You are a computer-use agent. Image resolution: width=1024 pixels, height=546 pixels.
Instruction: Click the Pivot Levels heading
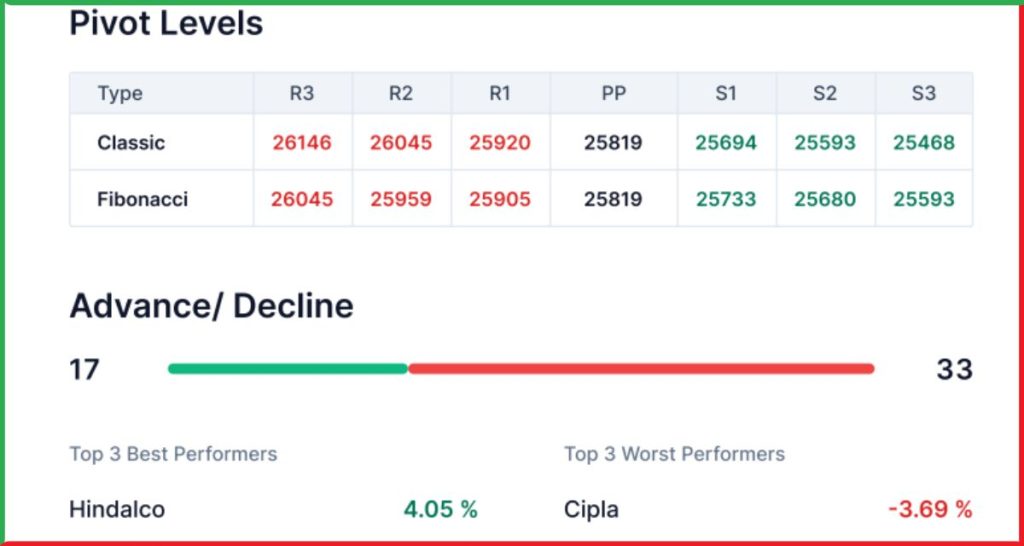(x=166, y=23)
